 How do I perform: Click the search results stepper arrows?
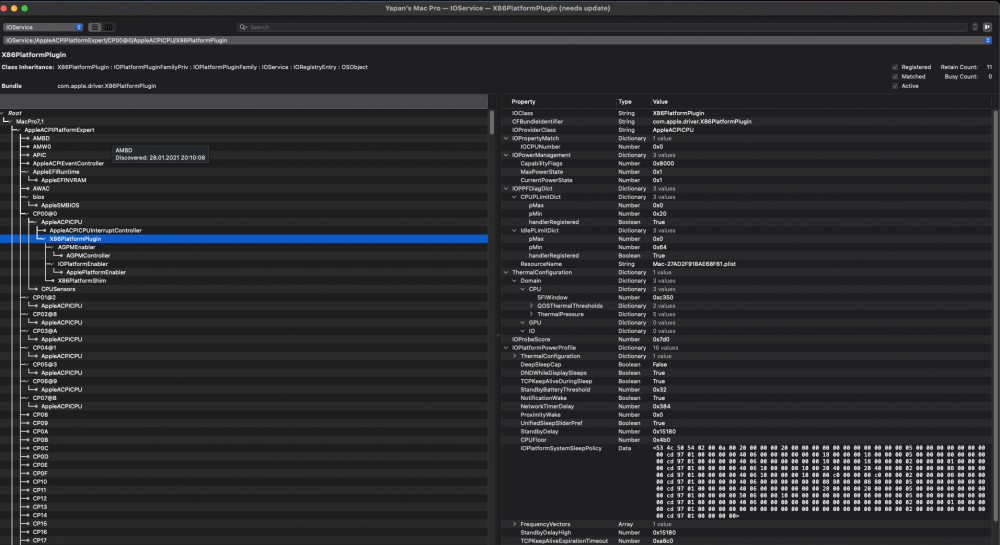click(x=974, y=27)
